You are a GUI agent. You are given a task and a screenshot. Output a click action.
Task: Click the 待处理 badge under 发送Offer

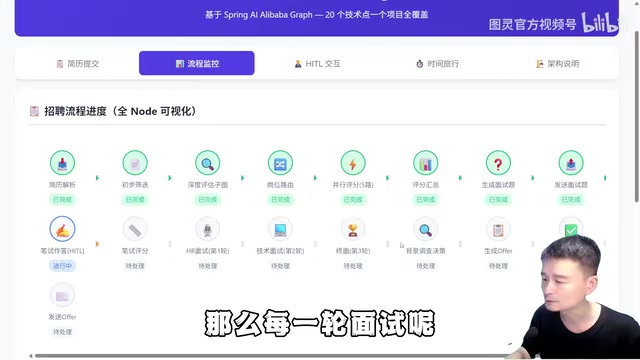(62, 332)
